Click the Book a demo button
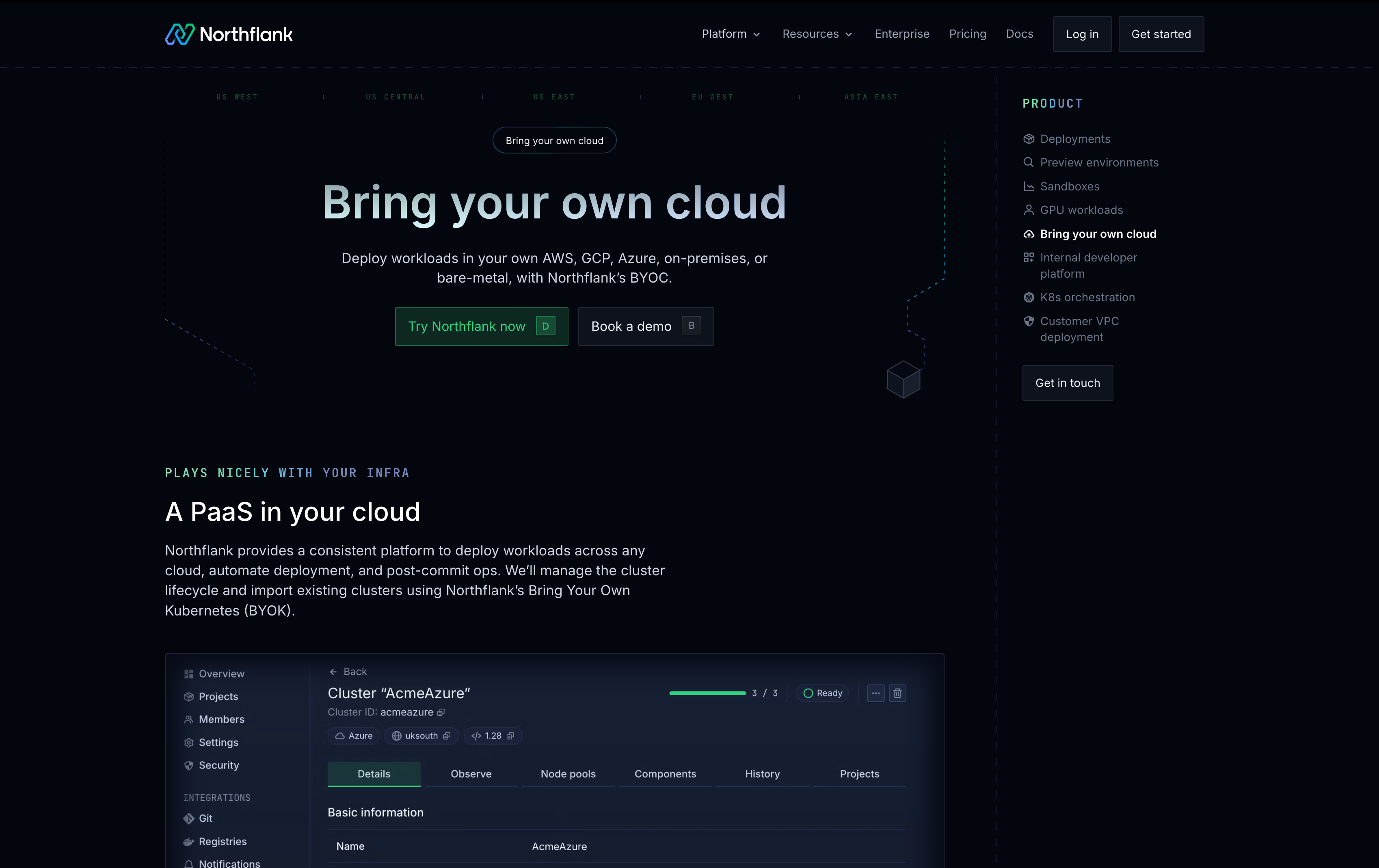 click(645, 326)
